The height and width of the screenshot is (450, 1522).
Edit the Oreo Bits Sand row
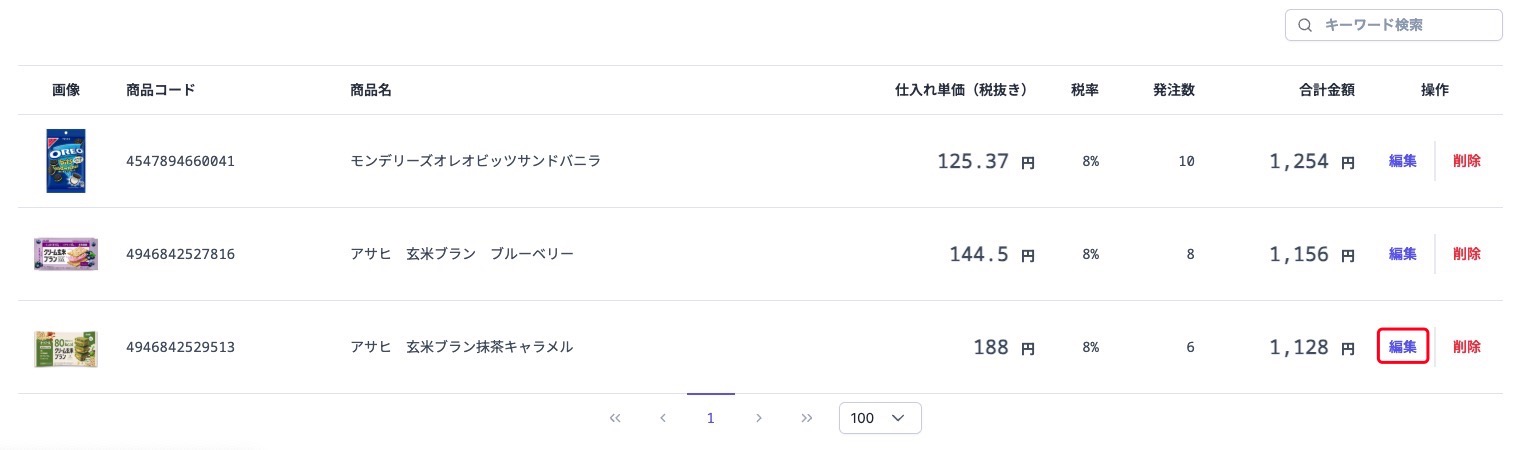[x=1402, y=161]
